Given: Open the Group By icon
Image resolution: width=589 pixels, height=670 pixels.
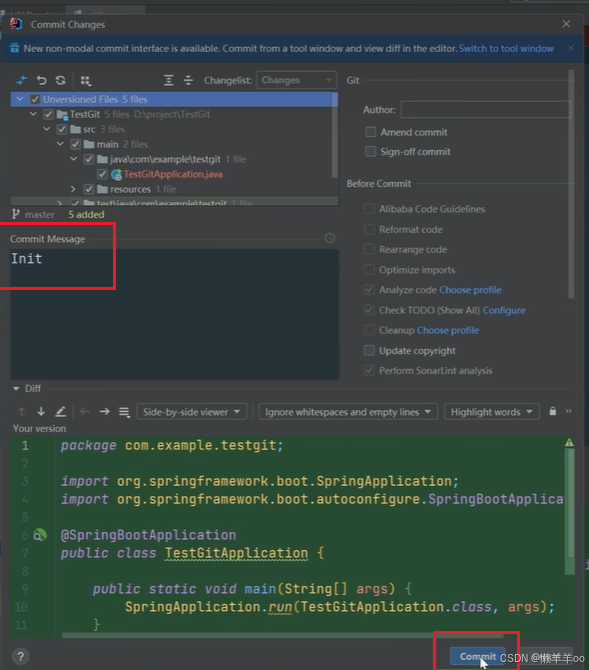Looking at the screenshot, I should point(85,80).
